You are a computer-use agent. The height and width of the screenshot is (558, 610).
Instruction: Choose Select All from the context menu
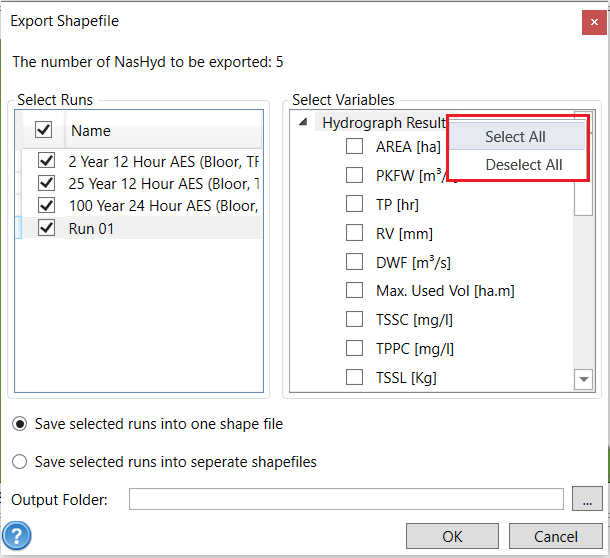point(515,137)
